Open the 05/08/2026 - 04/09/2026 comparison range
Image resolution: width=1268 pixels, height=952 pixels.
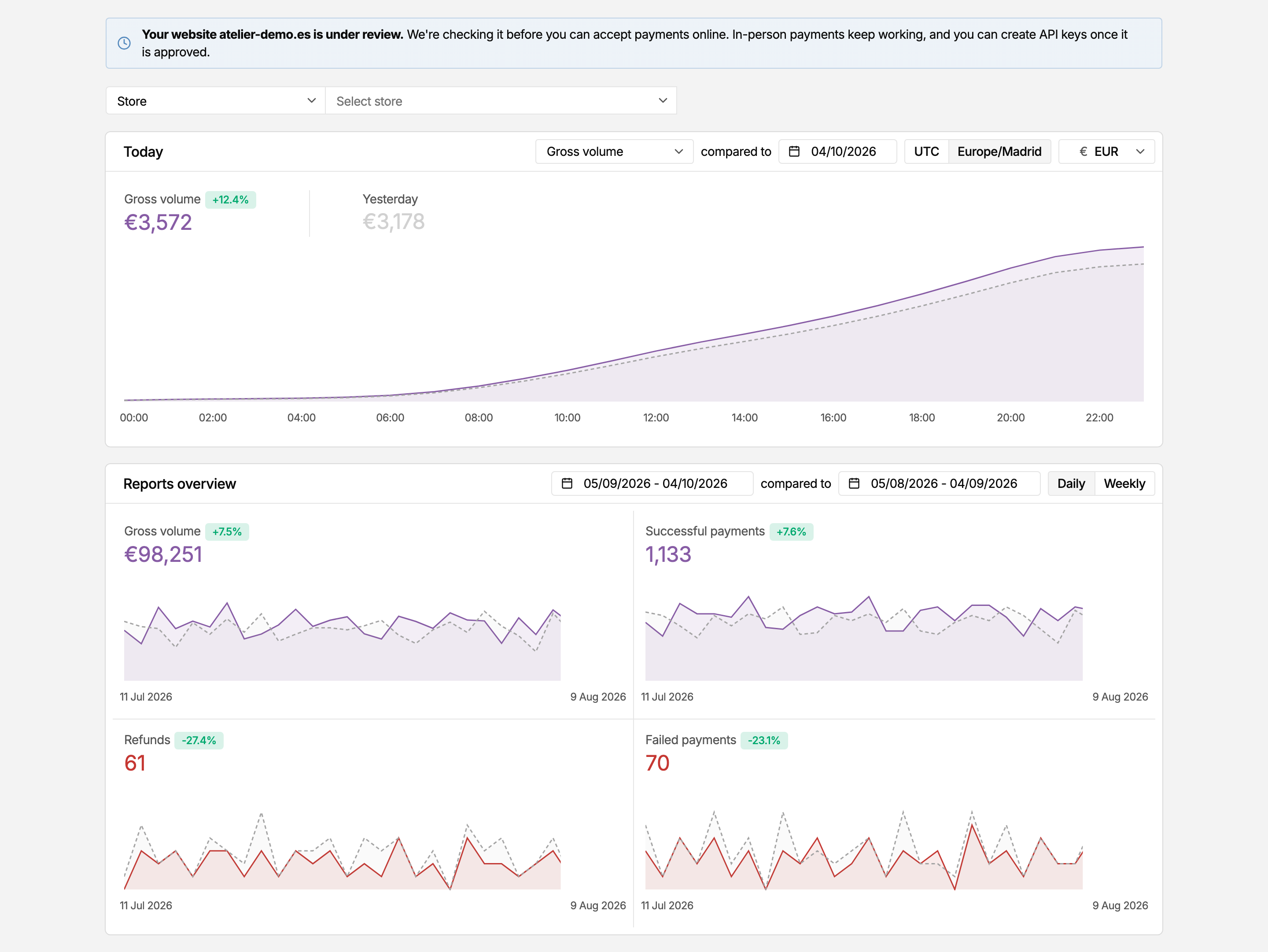pos(939,483)
